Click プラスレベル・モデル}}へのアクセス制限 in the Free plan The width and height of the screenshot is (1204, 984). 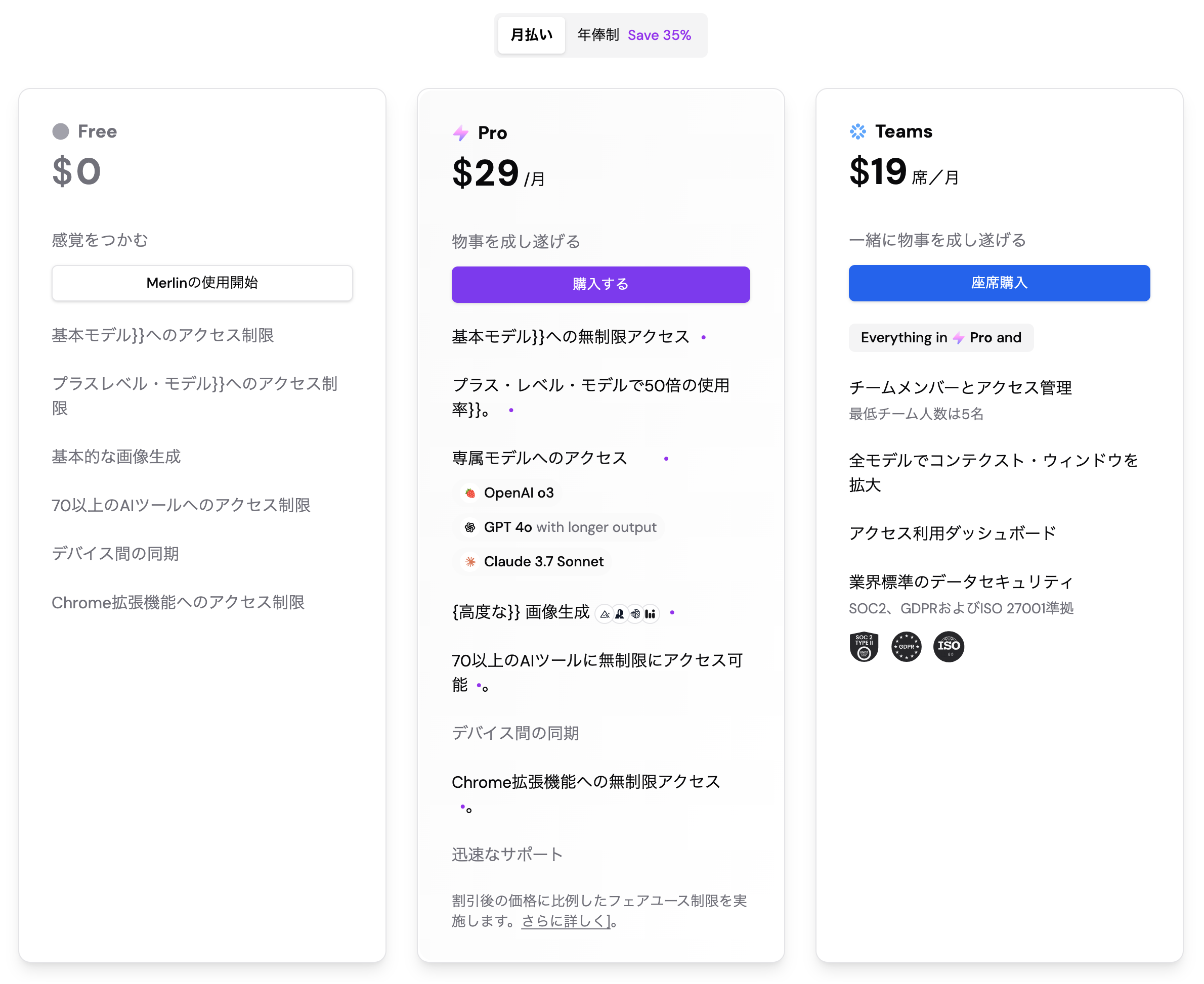coord(195,396)
